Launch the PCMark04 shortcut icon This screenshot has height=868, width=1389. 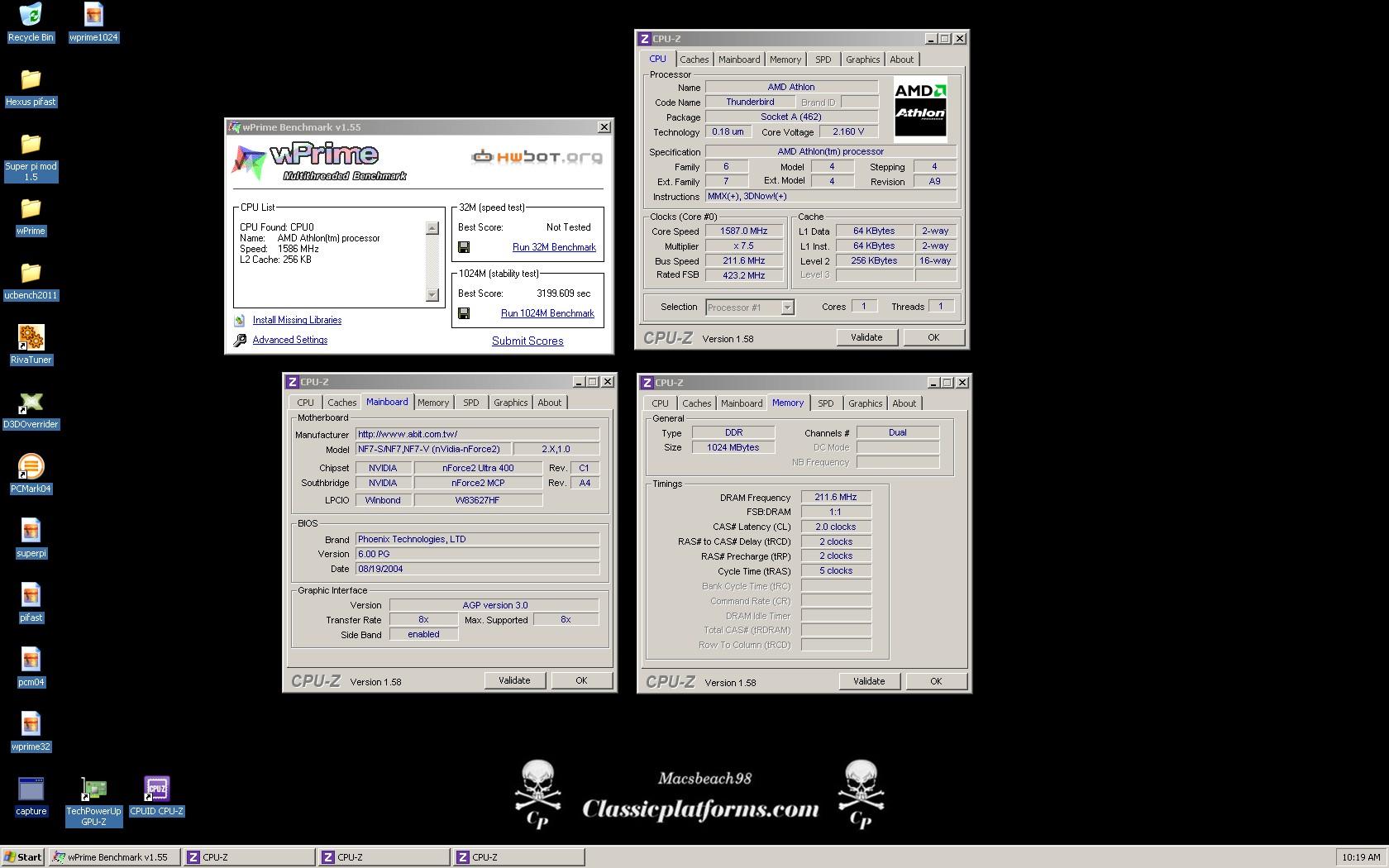click(31, 467)
